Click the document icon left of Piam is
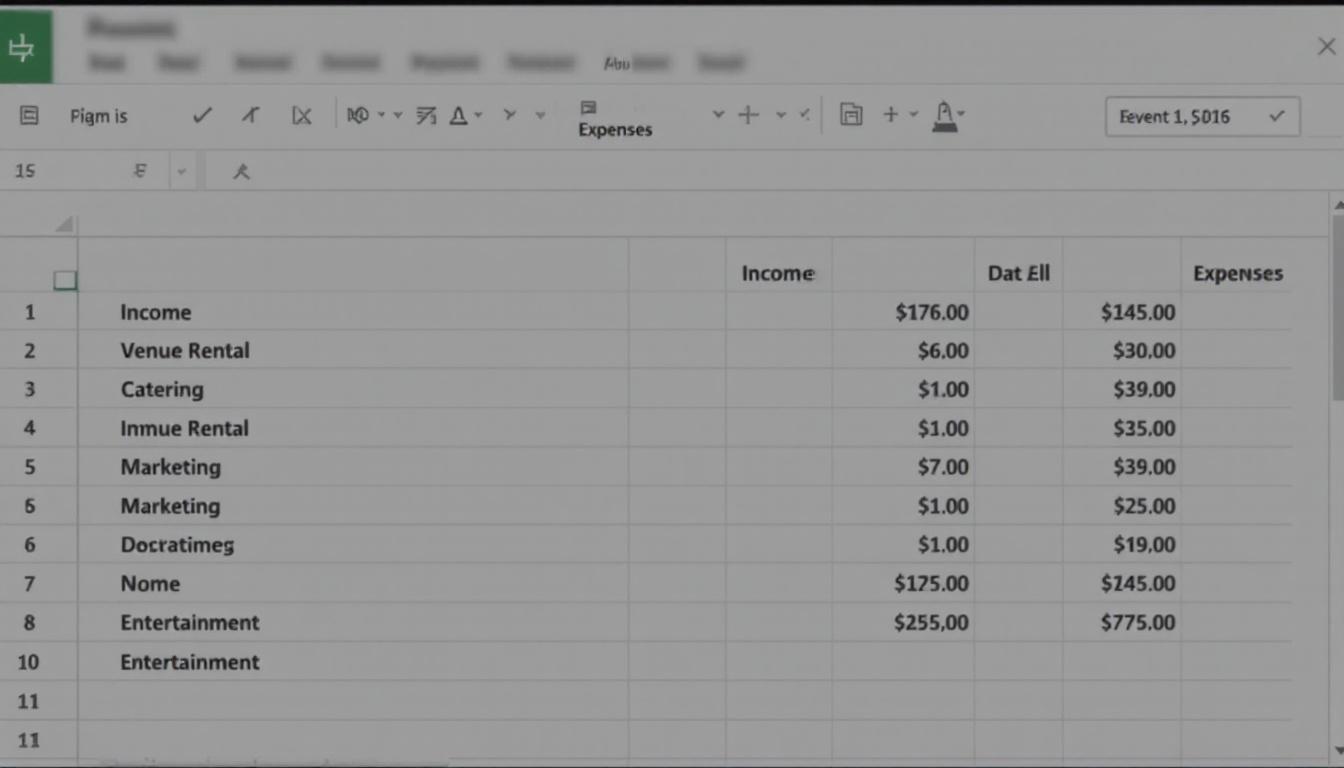Viewport: 1344px width, 768px height. (29, 116)
